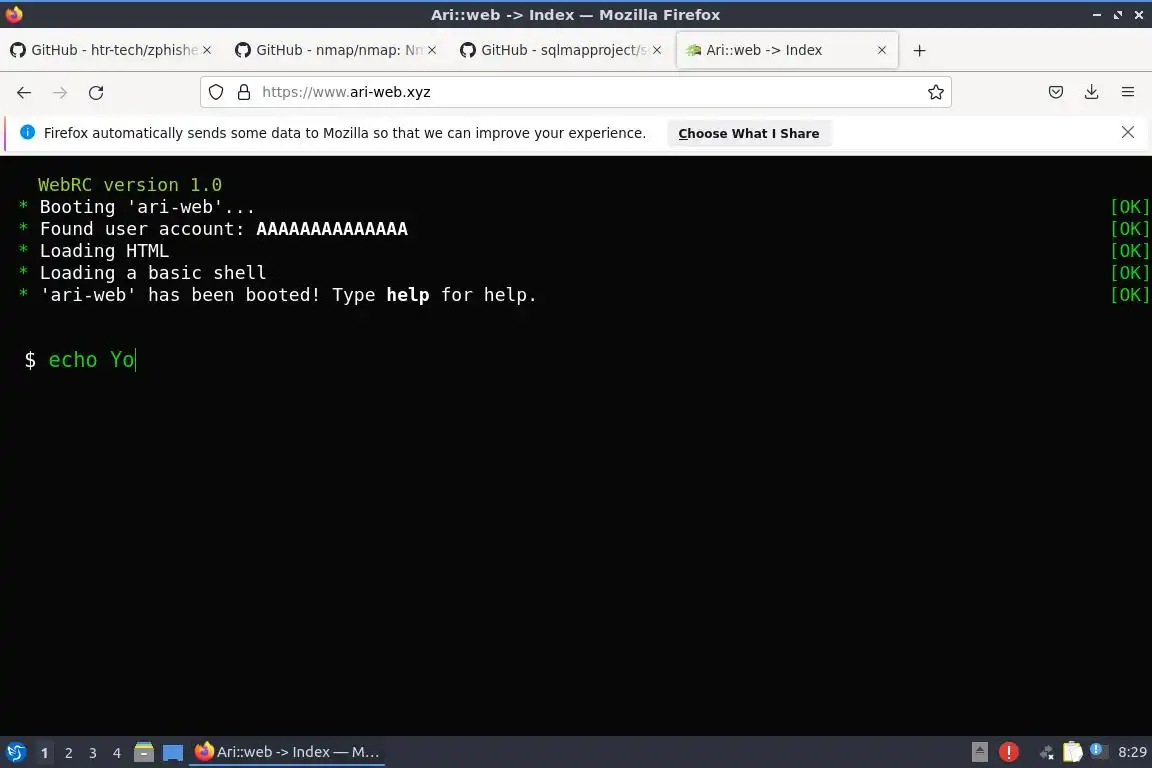Screen dimensions: 1152x768
Task: Click the 8:29 clock
Action: 1132,752
